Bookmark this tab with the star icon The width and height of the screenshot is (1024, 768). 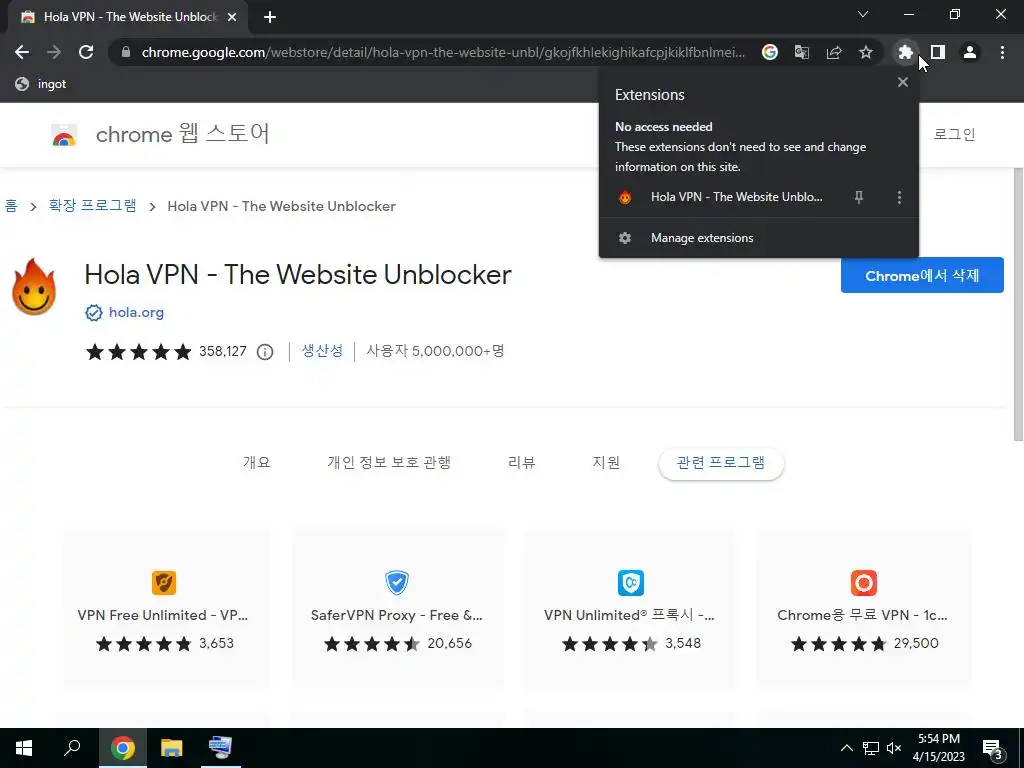pos(866,52)
